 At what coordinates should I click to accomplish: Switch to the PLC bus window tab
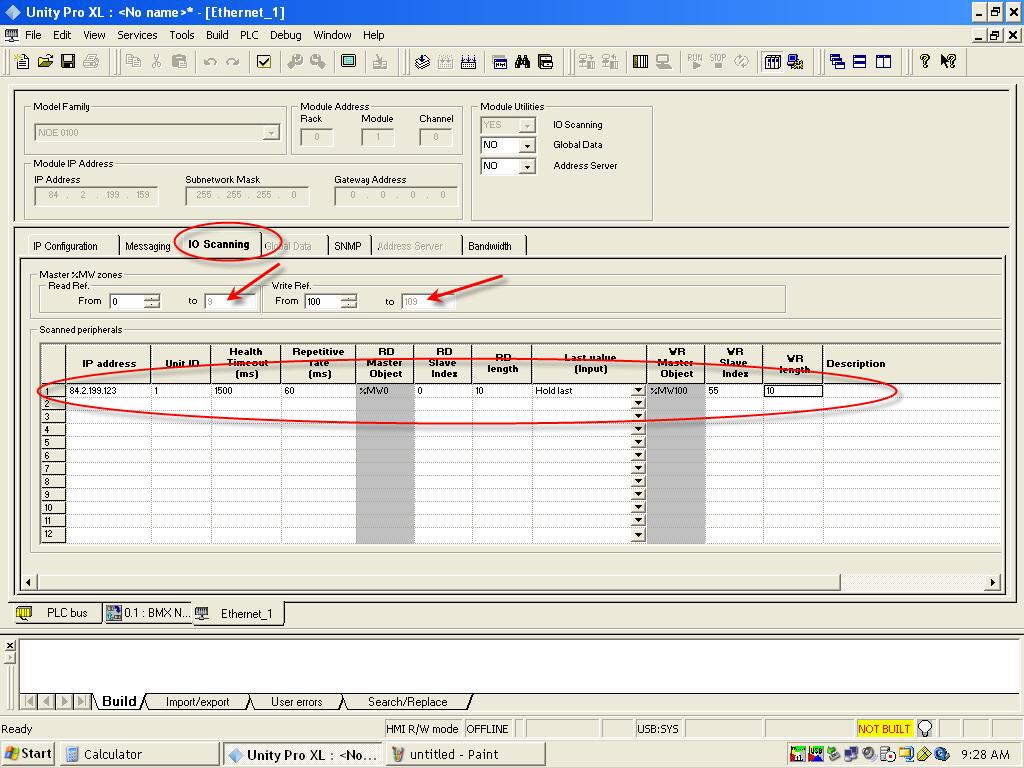pos(56,613)
